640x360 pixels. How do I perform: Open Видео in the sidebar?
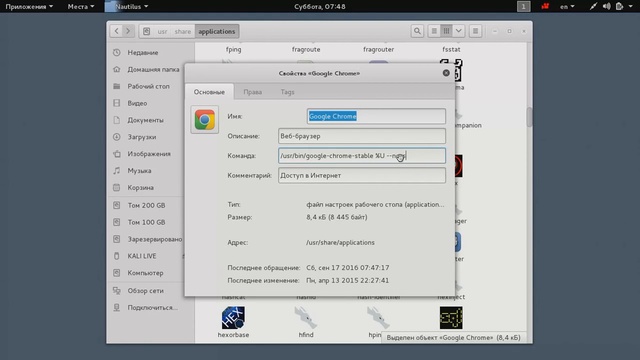137,103
